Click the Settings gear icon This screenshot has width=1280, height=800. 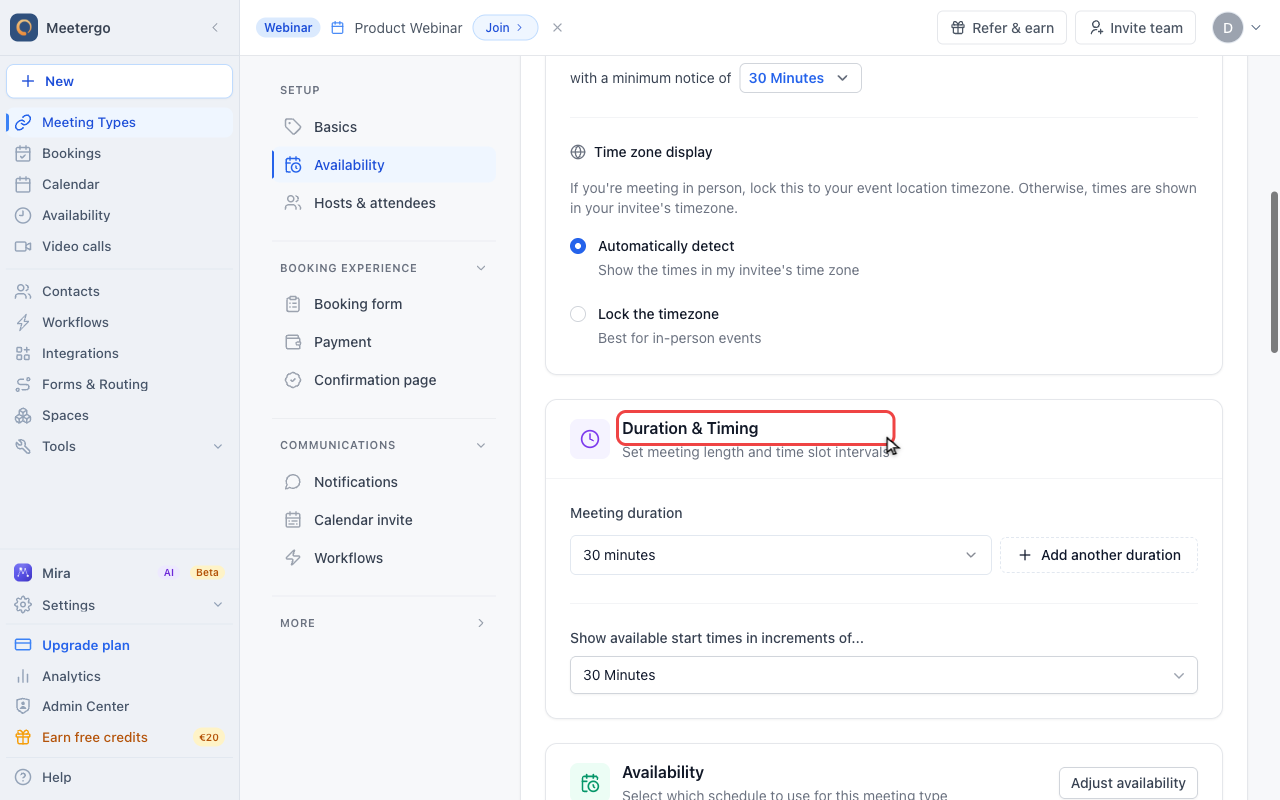pos(23,605)
